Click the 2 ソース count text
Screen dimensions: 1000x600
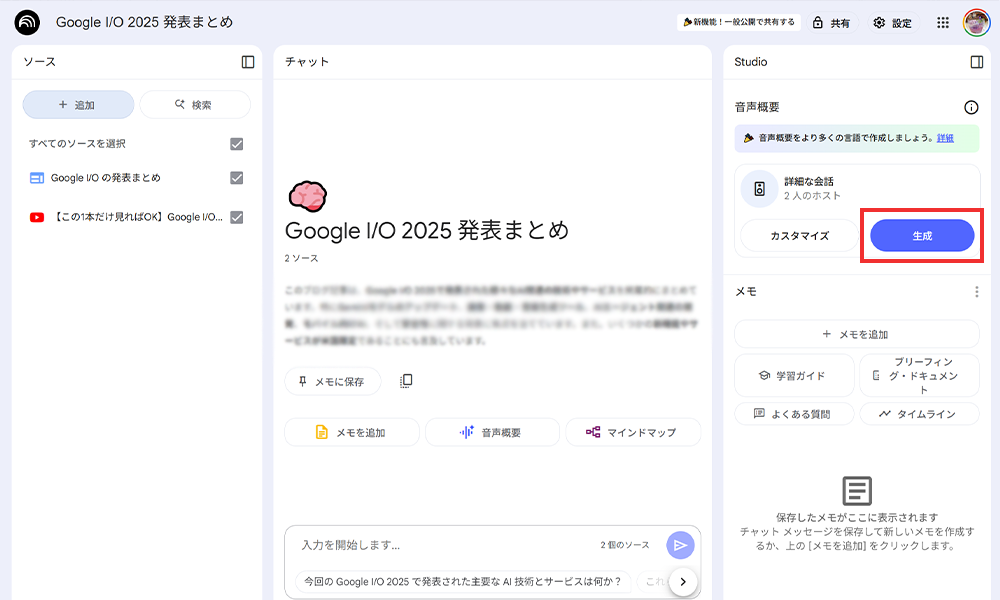pos(301,258)
